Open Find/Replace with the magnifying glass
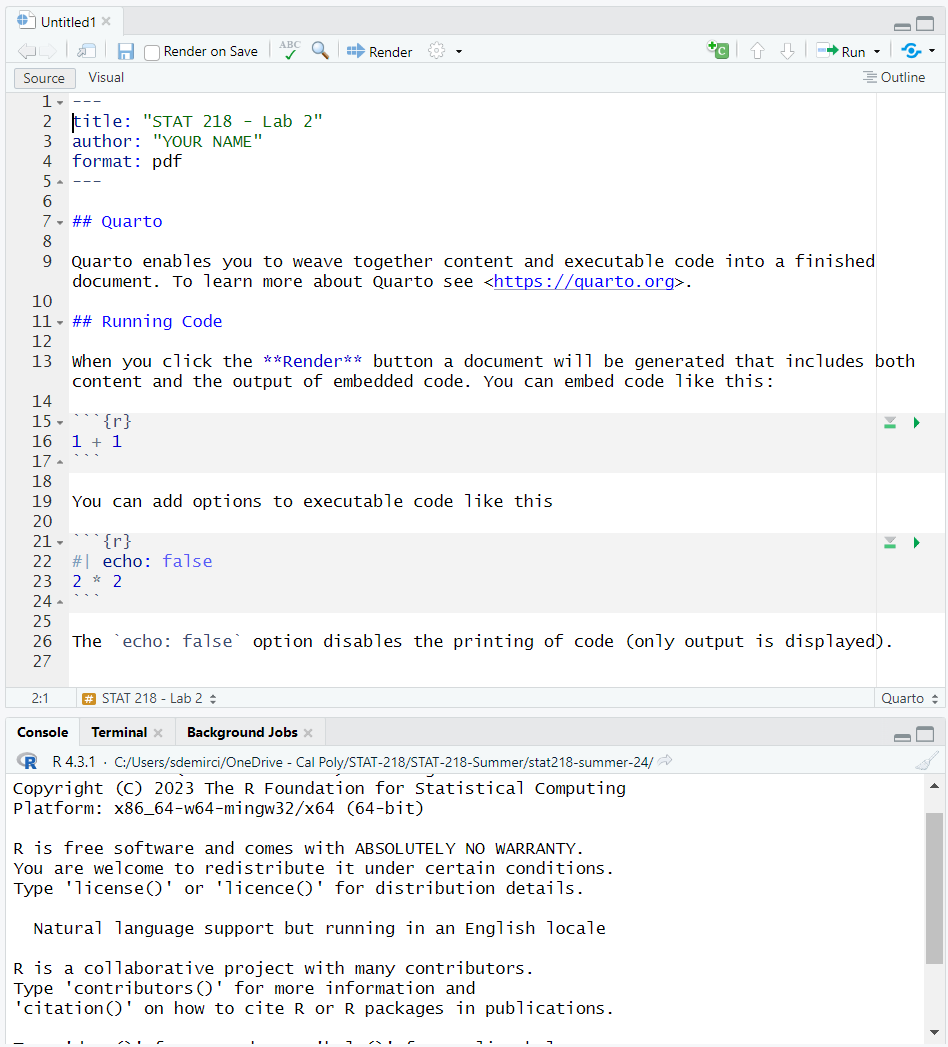Image resolution: width=948 pixels, height=1047 pixels. [x=320, y=50]
